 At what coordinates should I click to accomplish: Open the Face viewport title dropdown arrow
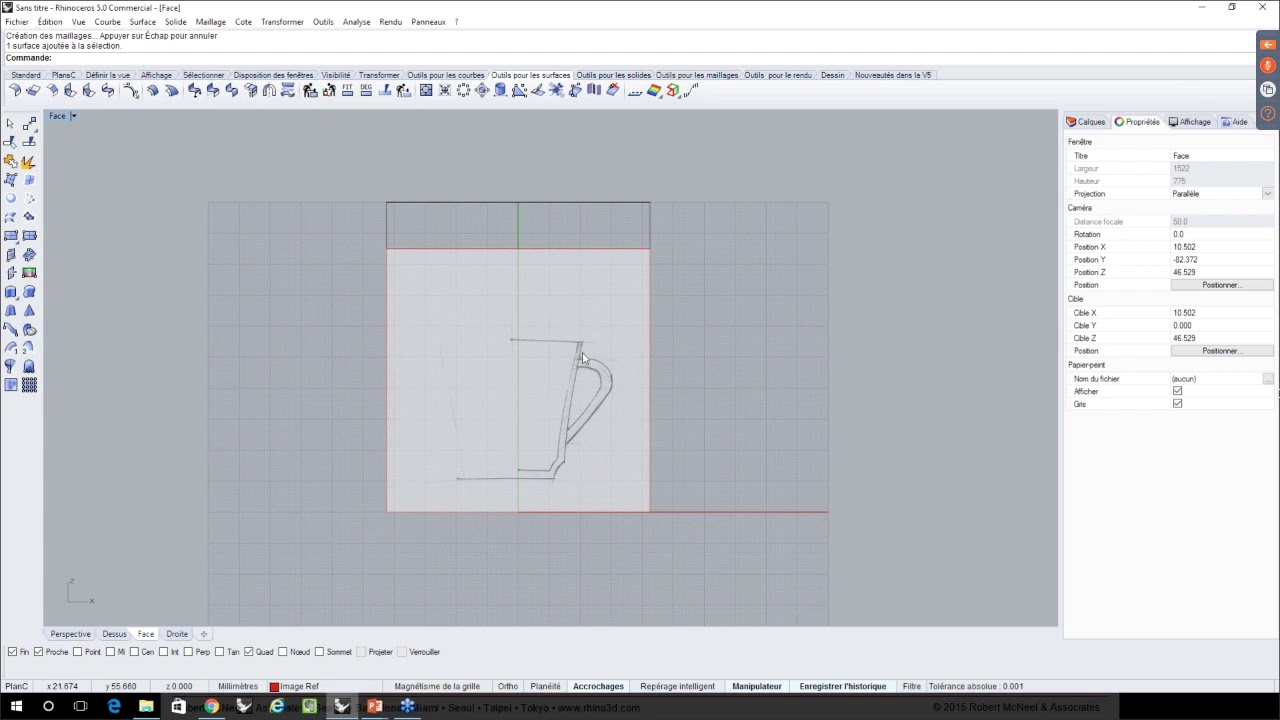click(73, 116)
